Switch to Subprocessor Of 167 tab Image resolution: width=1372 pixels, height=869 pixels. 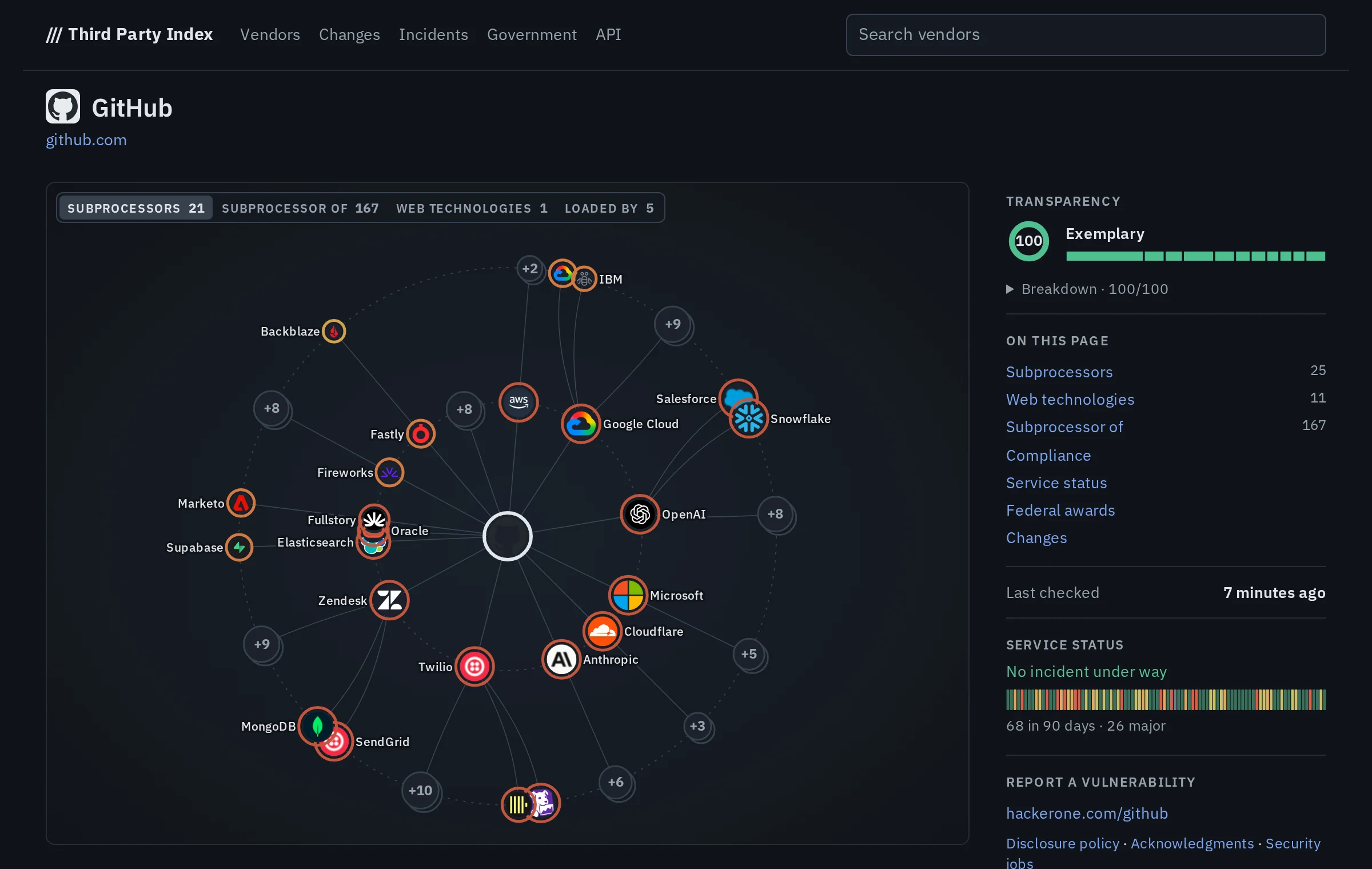300,208
